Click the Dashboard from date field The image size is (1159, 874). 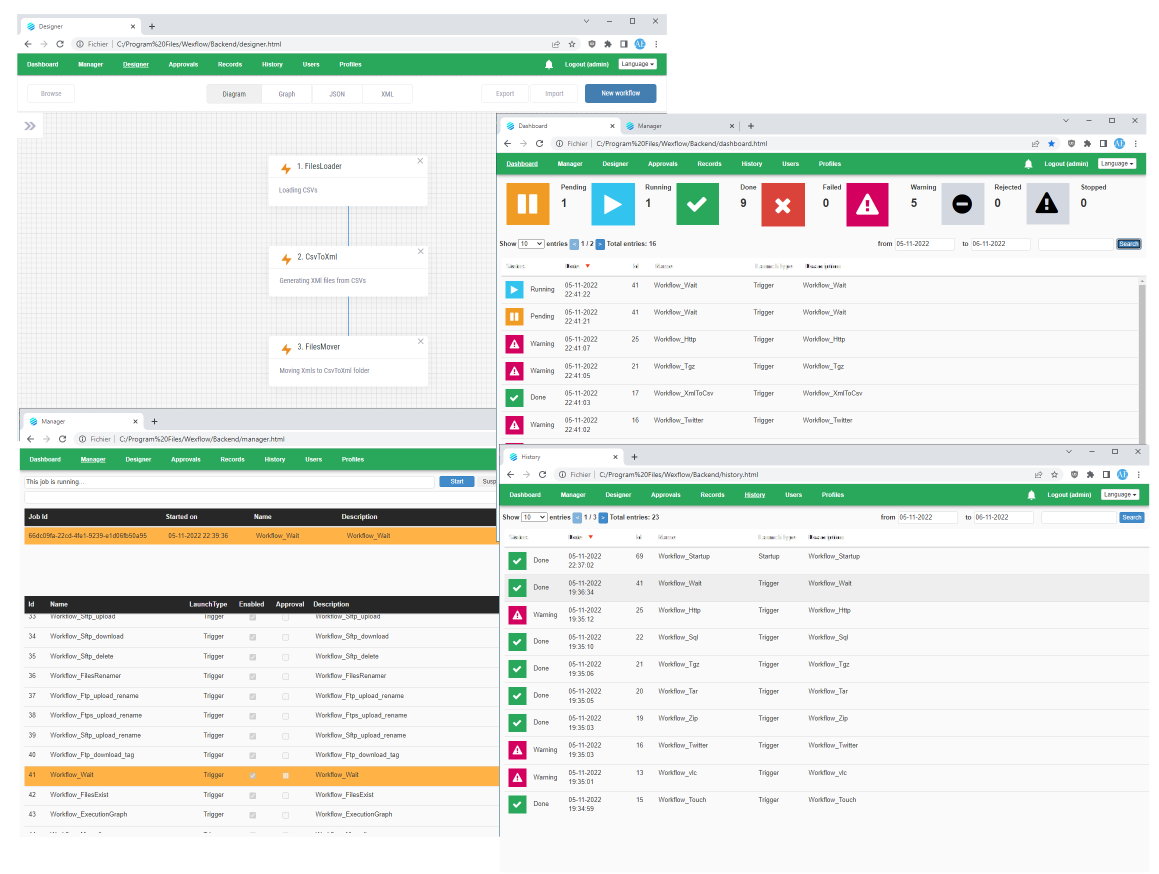tap(924, 244)
